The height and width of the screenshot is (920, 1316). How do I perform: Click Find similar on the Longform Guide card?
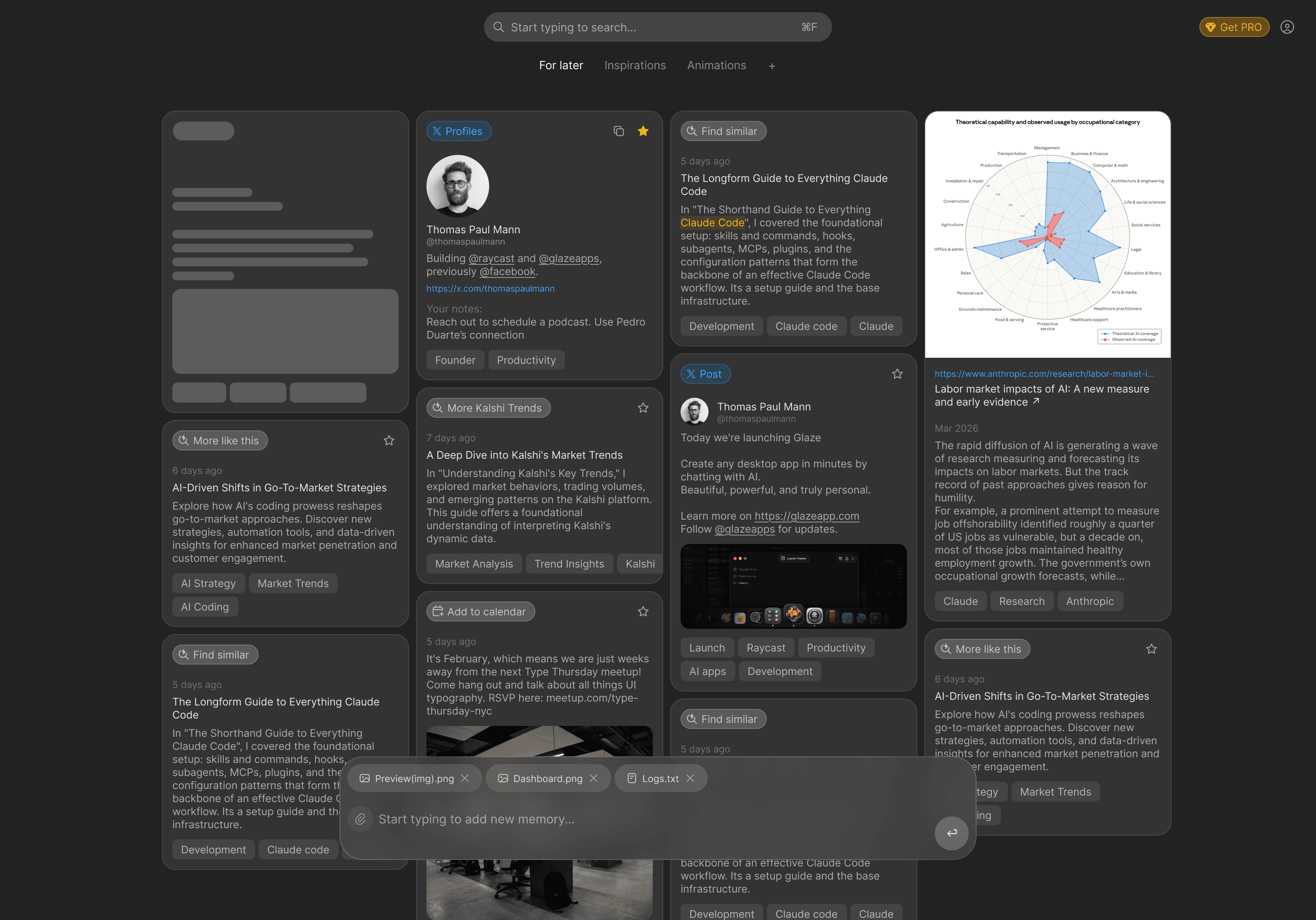tap(723, 131)
